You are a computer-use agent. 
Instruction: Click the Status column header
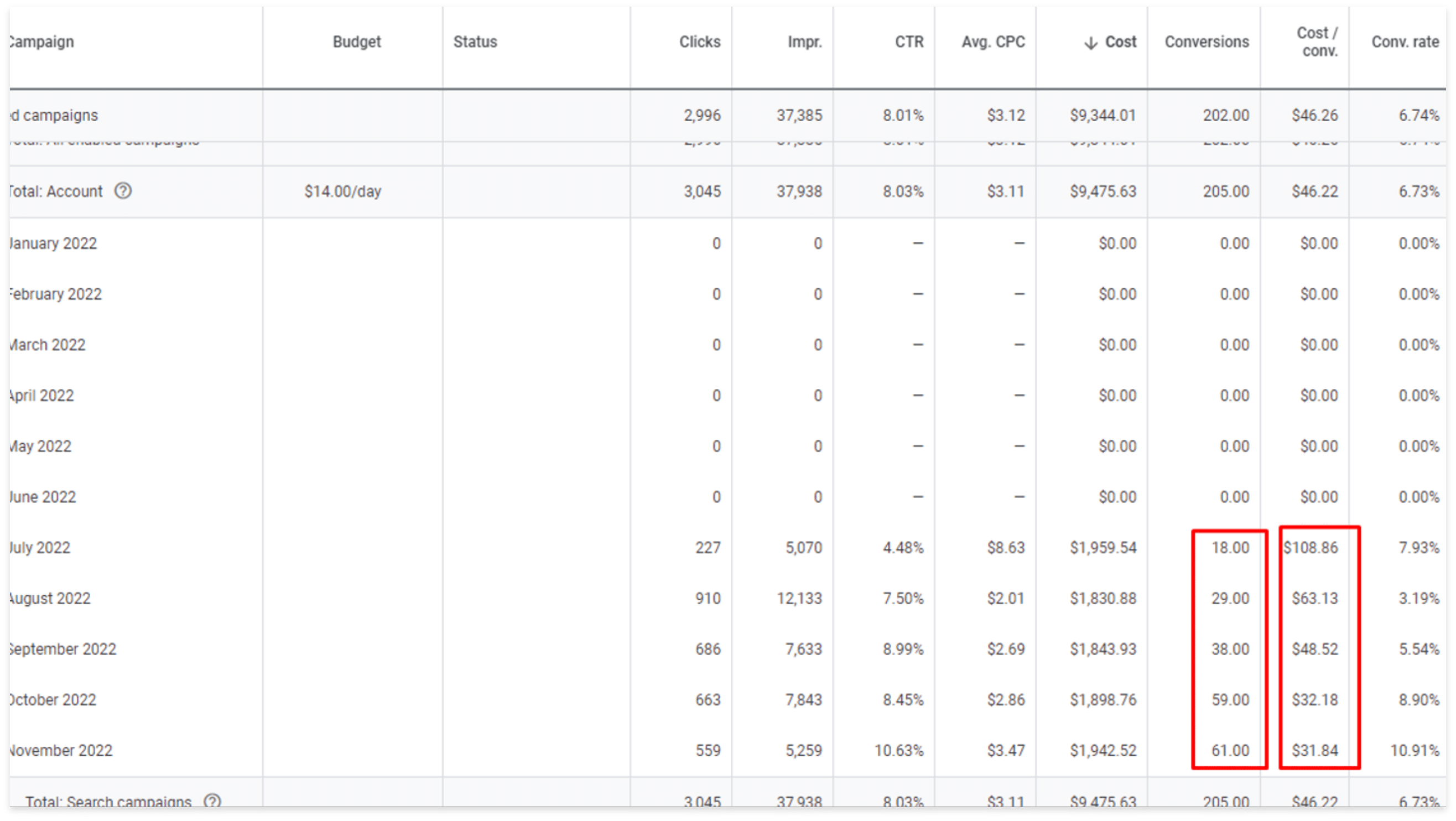(x=475, y=42)
